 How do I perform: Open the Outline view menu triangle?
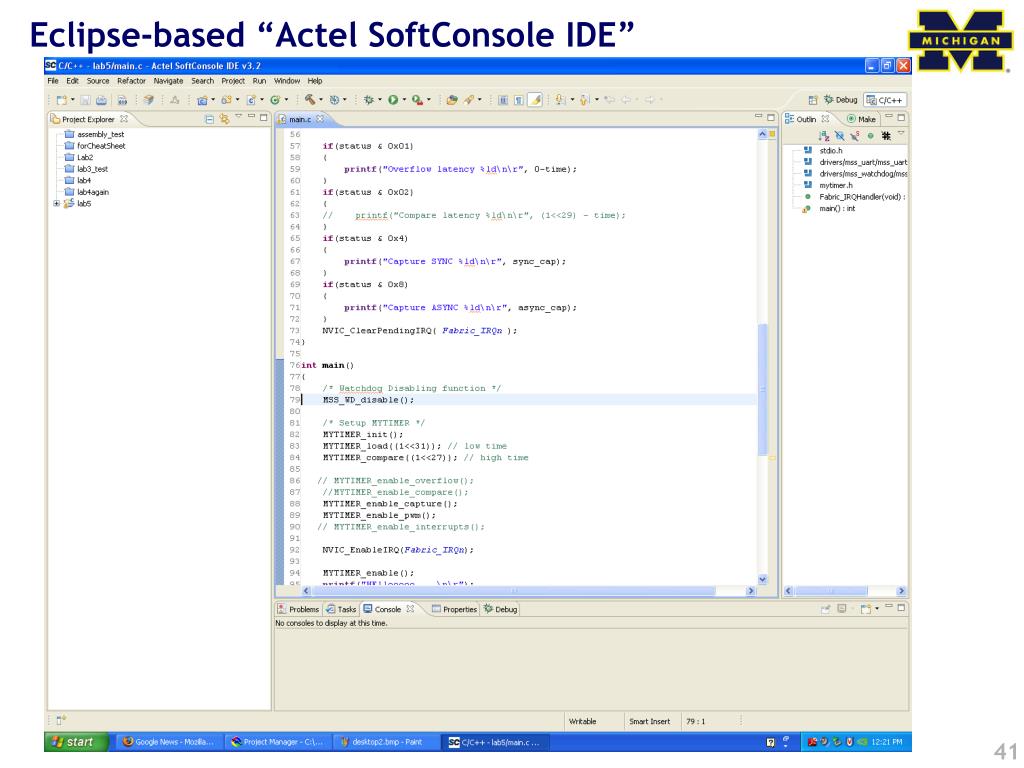click(x=901, y=133)
